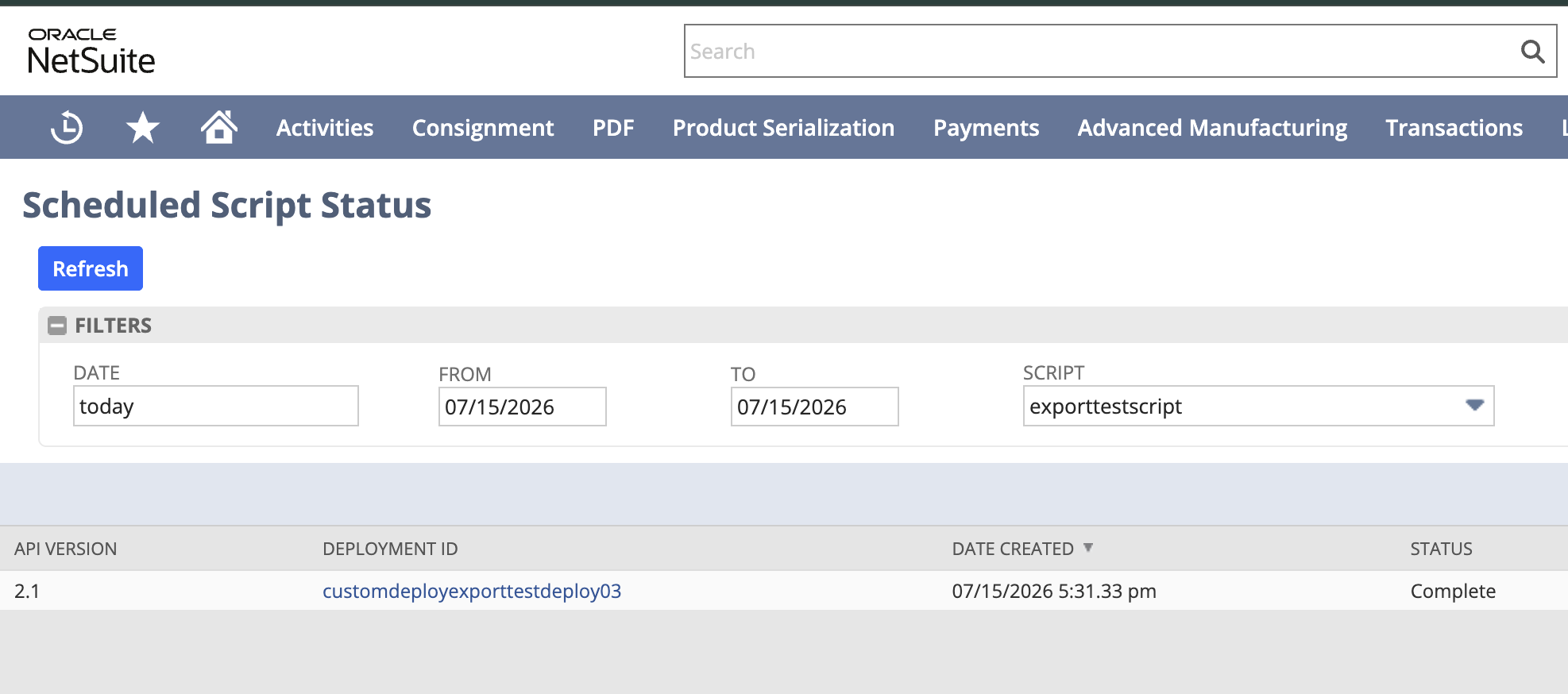Click the search magnifier icon
The image size is (1568, 694).
1532,52
